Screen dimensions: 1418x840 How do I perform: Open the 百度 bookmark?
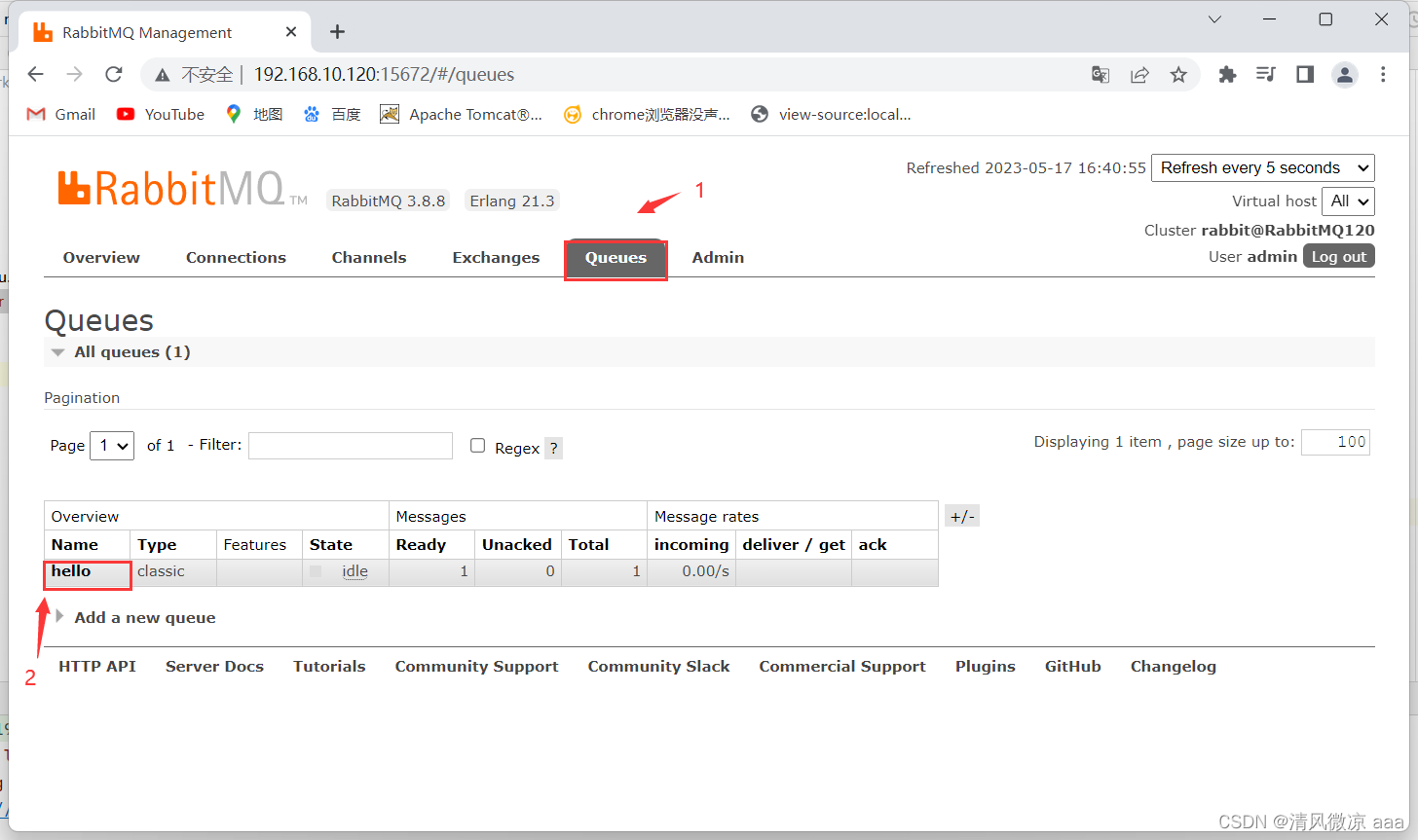(x=332, y=114)
